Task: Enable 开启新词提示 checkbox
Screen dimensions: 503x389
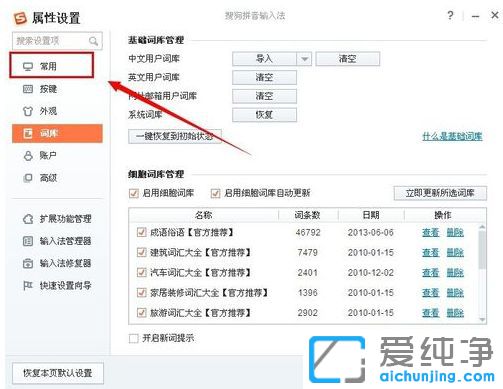Action: tap(133, 338)
